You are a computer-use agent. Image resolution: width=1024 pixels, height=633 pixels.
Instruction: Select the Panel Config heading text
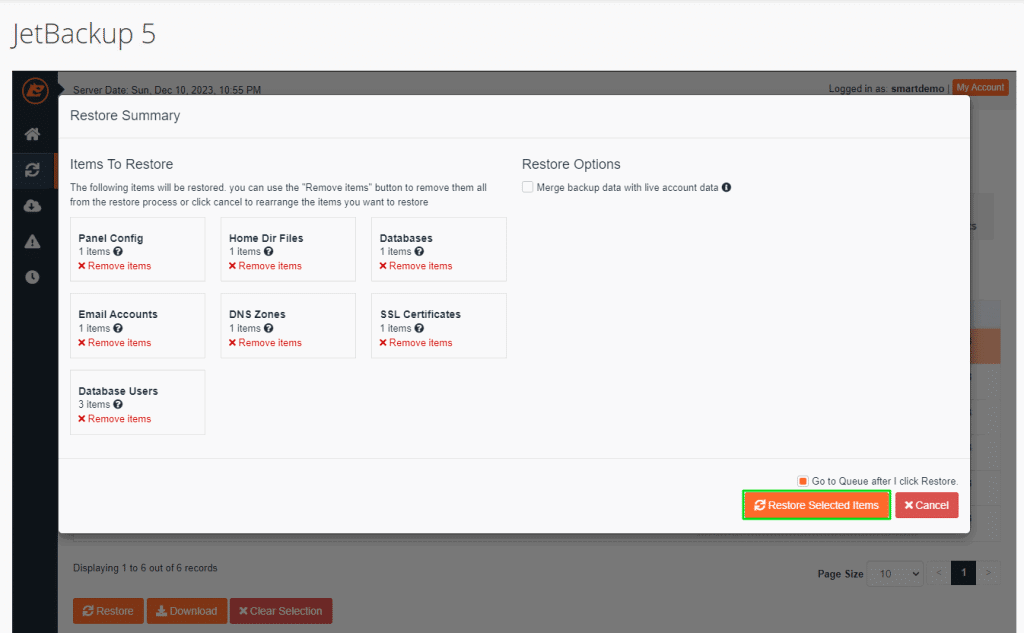click(x=110, y=238)
